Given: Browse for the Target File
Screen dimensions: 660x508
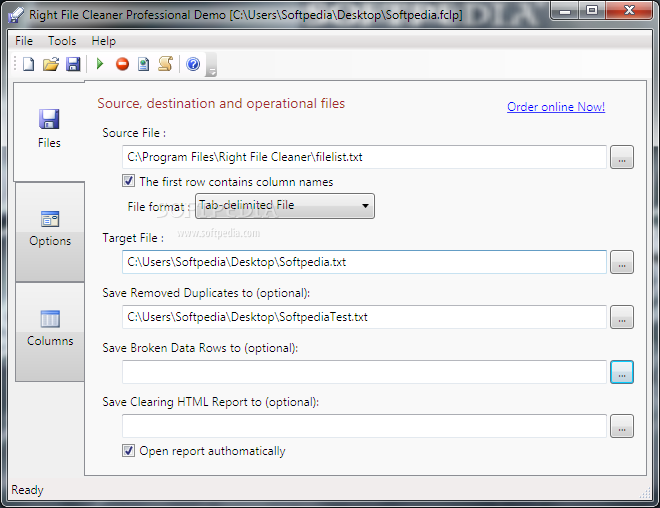Looking at the screenshot, I should [x=622, y=262].
